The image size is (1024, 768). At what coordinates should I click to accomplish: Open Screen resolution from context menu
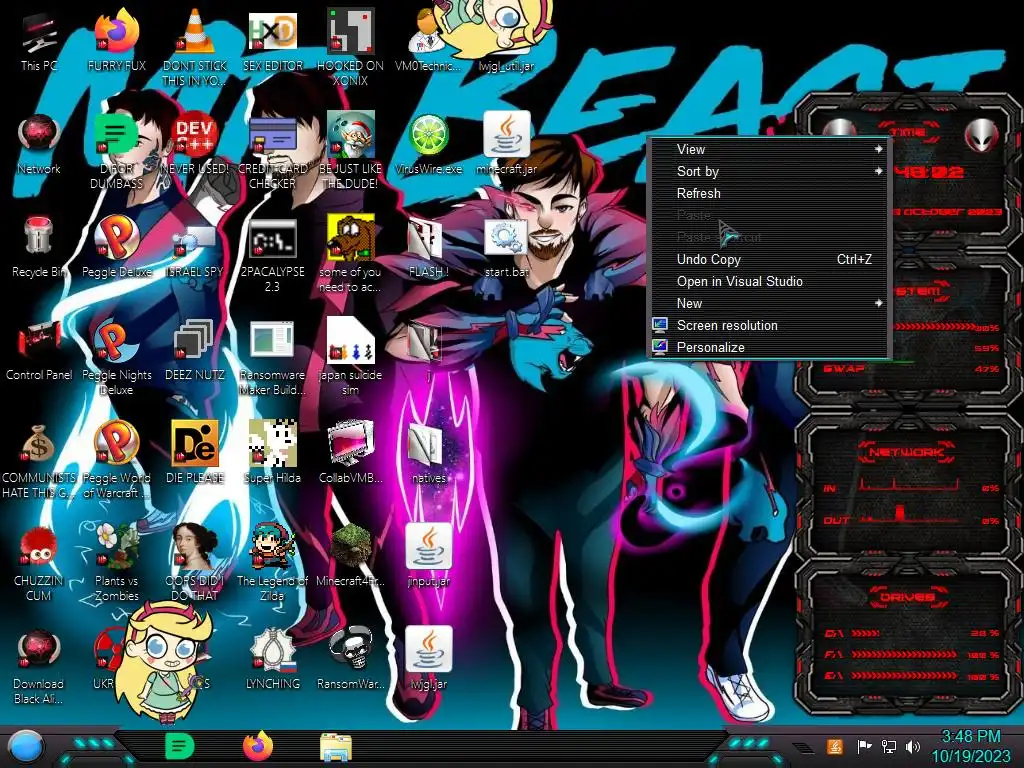(x=770, y=325)
